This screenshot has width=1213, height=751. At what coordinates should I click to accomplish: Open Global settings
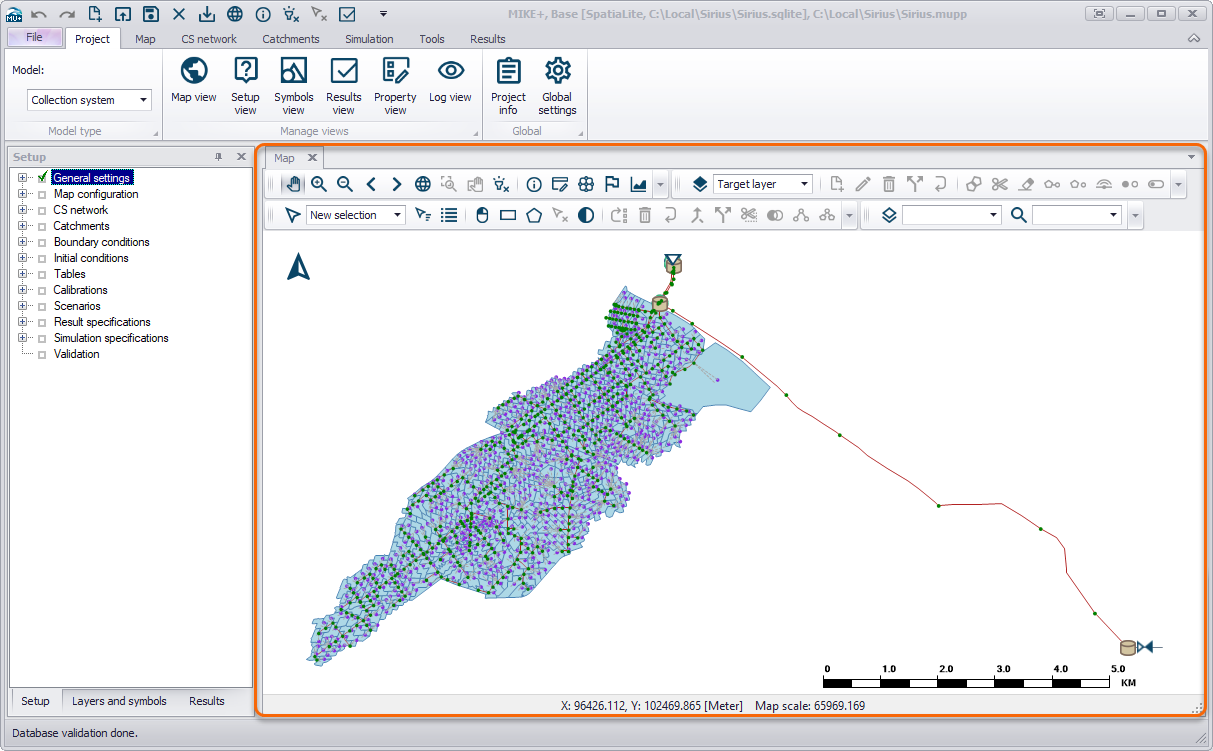(557, 85)
